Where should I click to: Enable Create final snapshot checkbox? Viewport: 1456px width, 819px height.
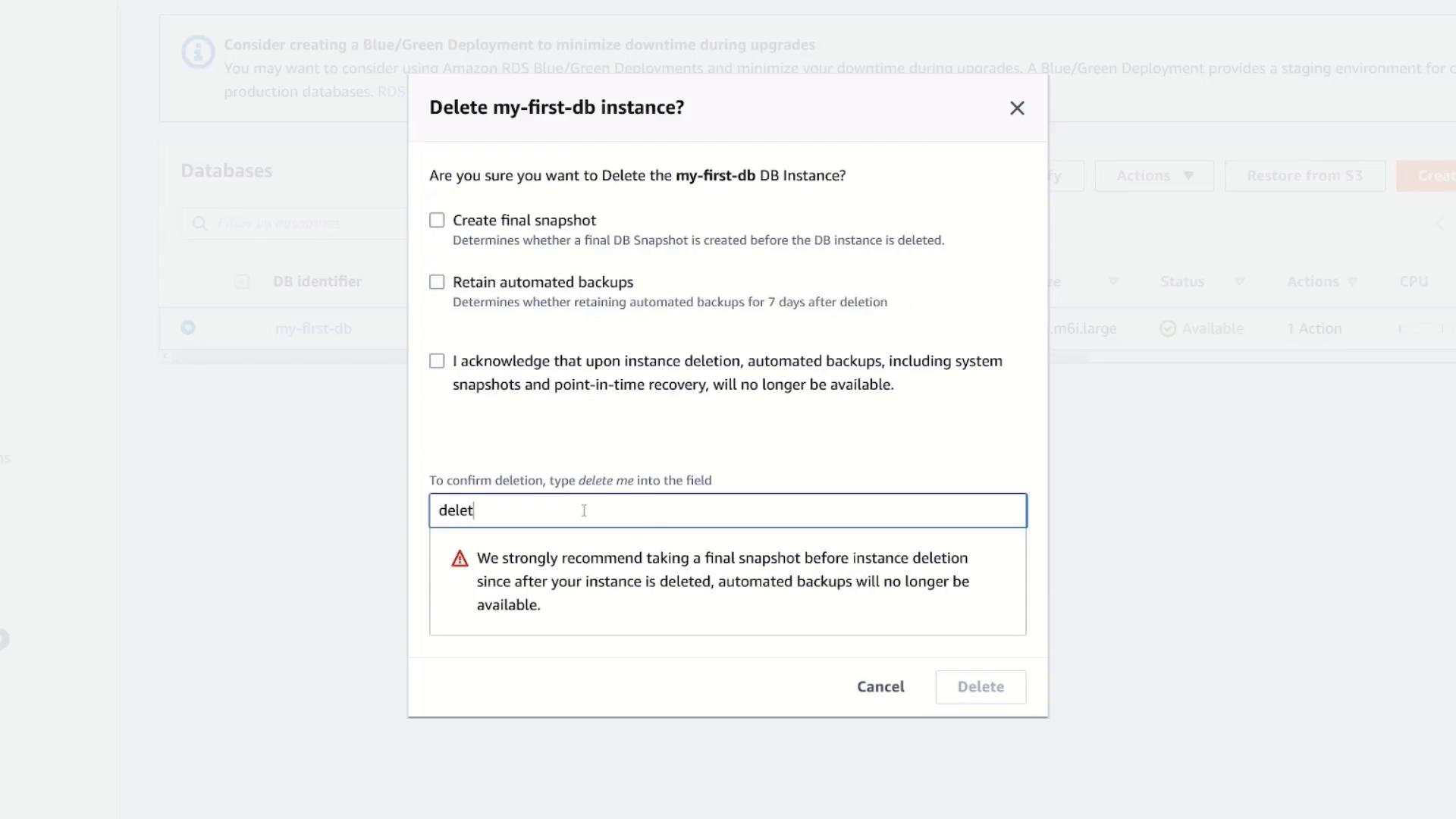[x=437, y=221]
